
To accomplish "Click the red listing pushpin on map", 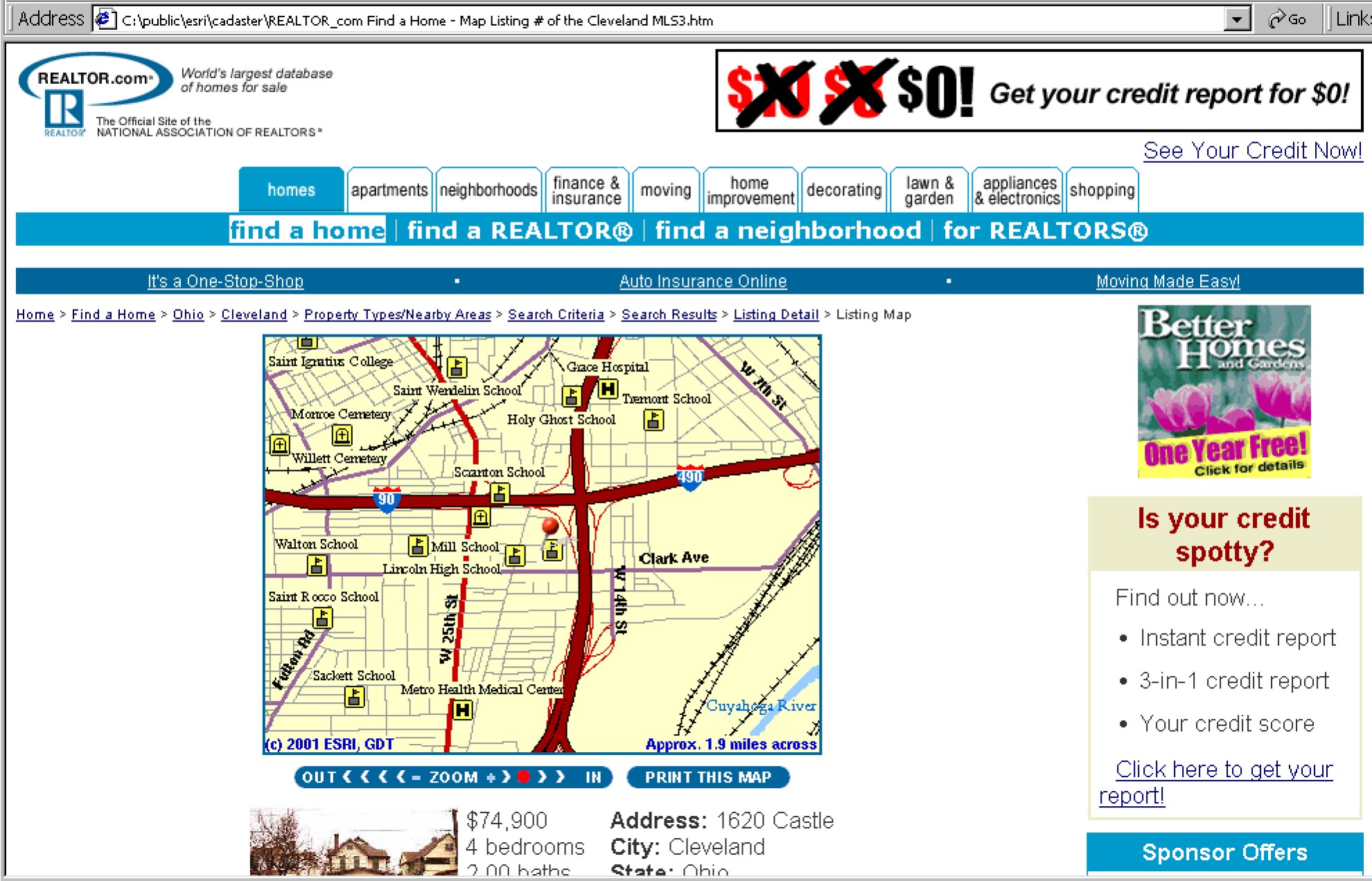I will click(550, 526).
